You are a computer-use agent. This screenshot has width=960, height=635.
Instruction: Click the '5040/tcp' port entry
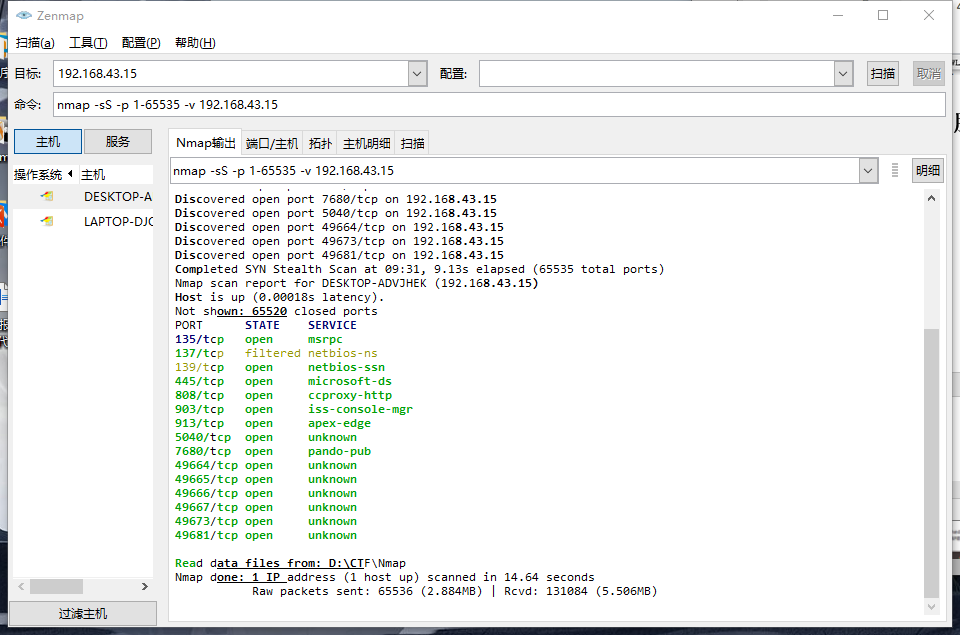tap(203, 437)
